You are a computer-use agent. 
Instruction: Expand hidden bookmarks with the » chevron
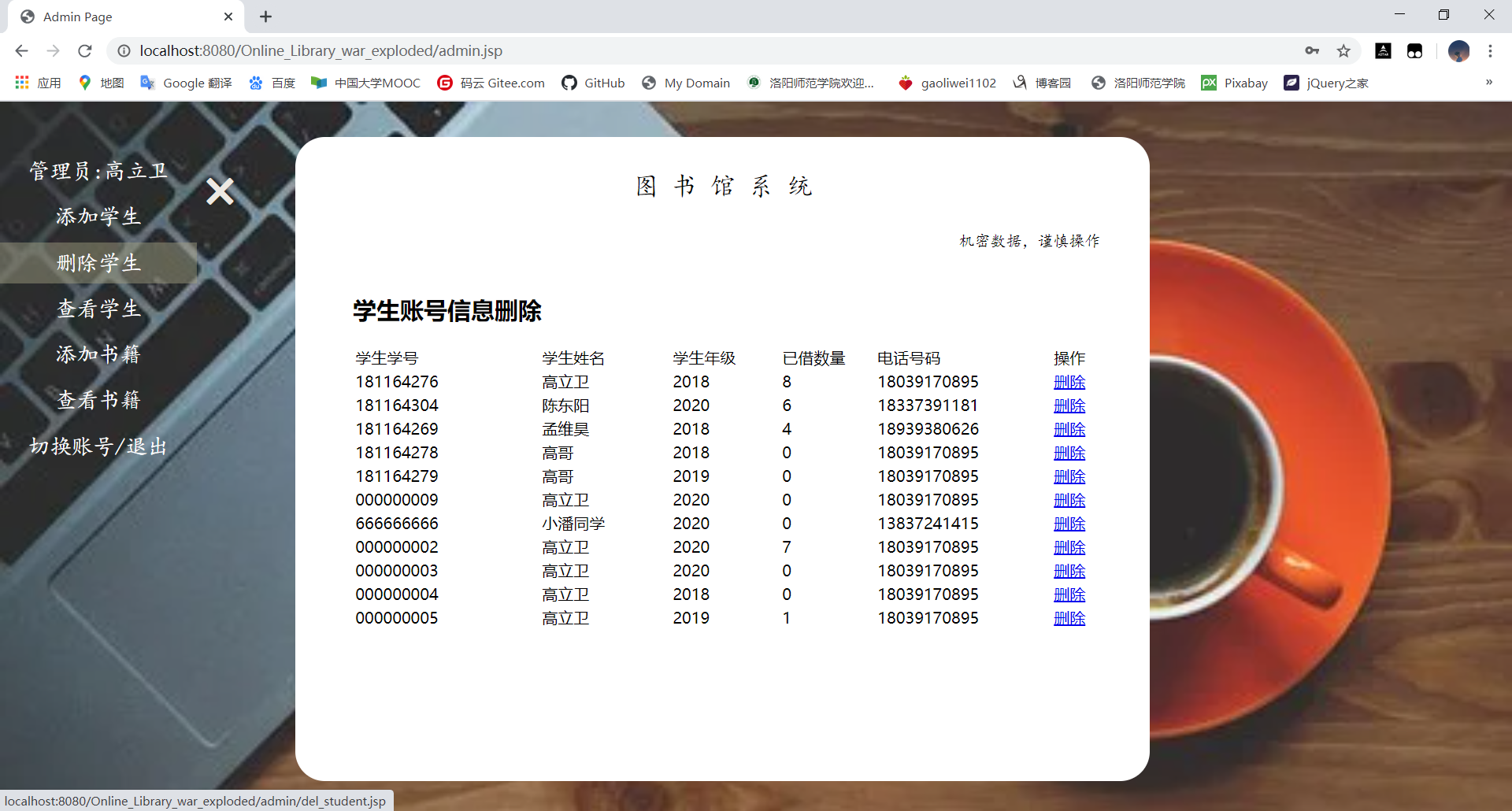[x=1488, y=82]
